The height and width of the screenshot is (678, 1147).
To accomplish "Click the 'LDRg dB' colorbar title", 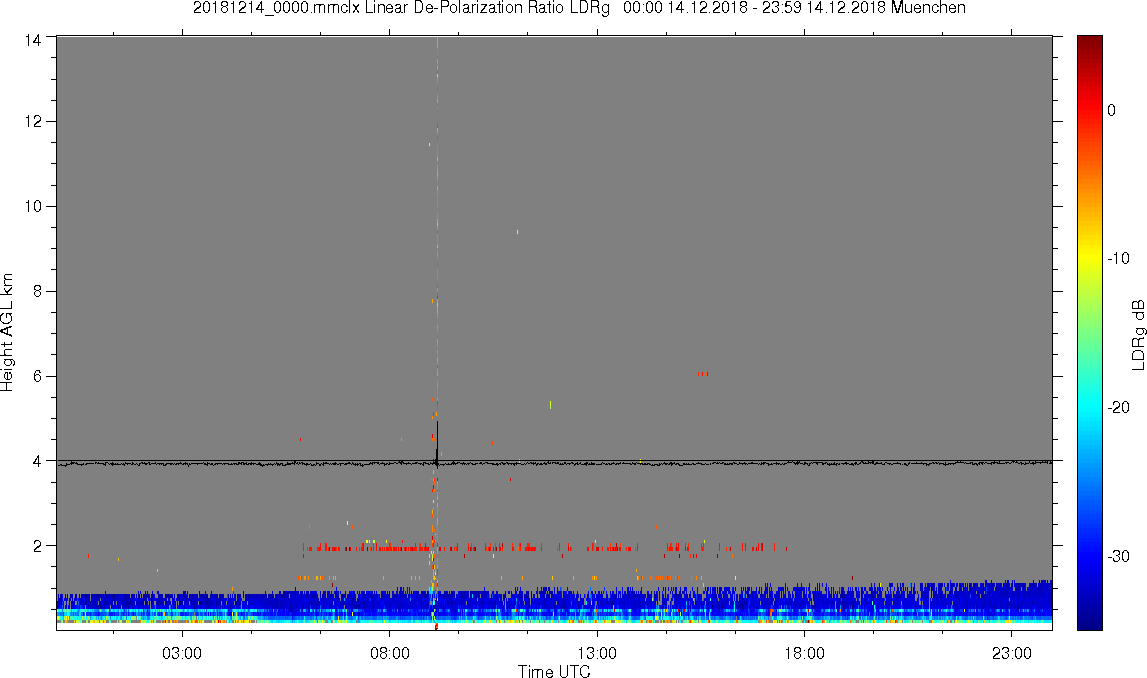I will click(1138, 334).
